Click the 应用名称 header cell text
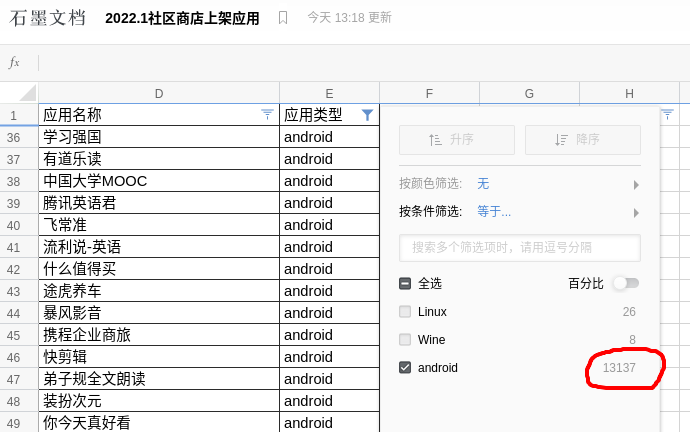Viewport: 690px width, 432px height. pyautogui.click(x=72, y=115)
